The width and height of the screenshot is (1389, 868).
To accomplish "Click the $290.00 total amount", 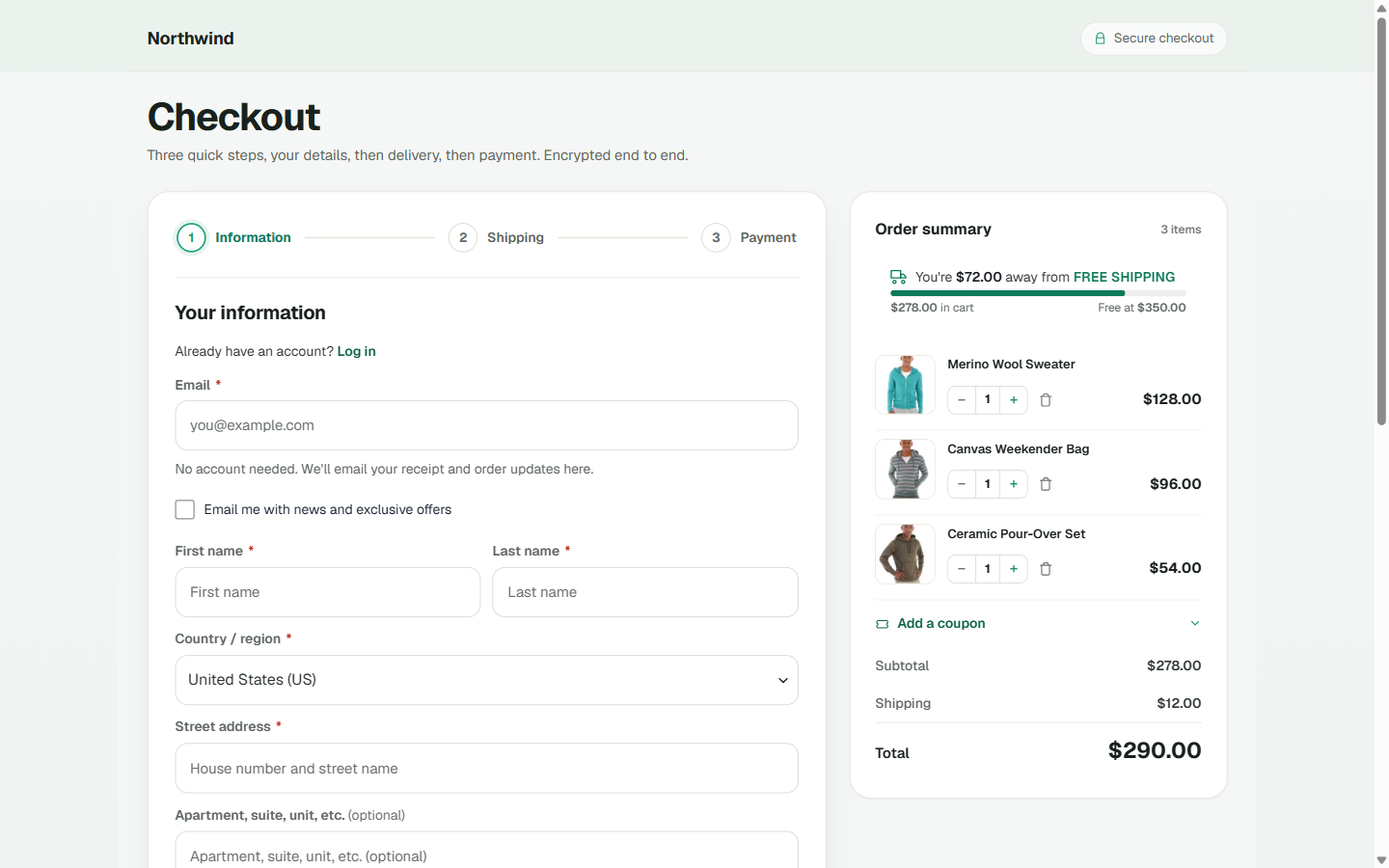I will click(x=1155, y=750).
